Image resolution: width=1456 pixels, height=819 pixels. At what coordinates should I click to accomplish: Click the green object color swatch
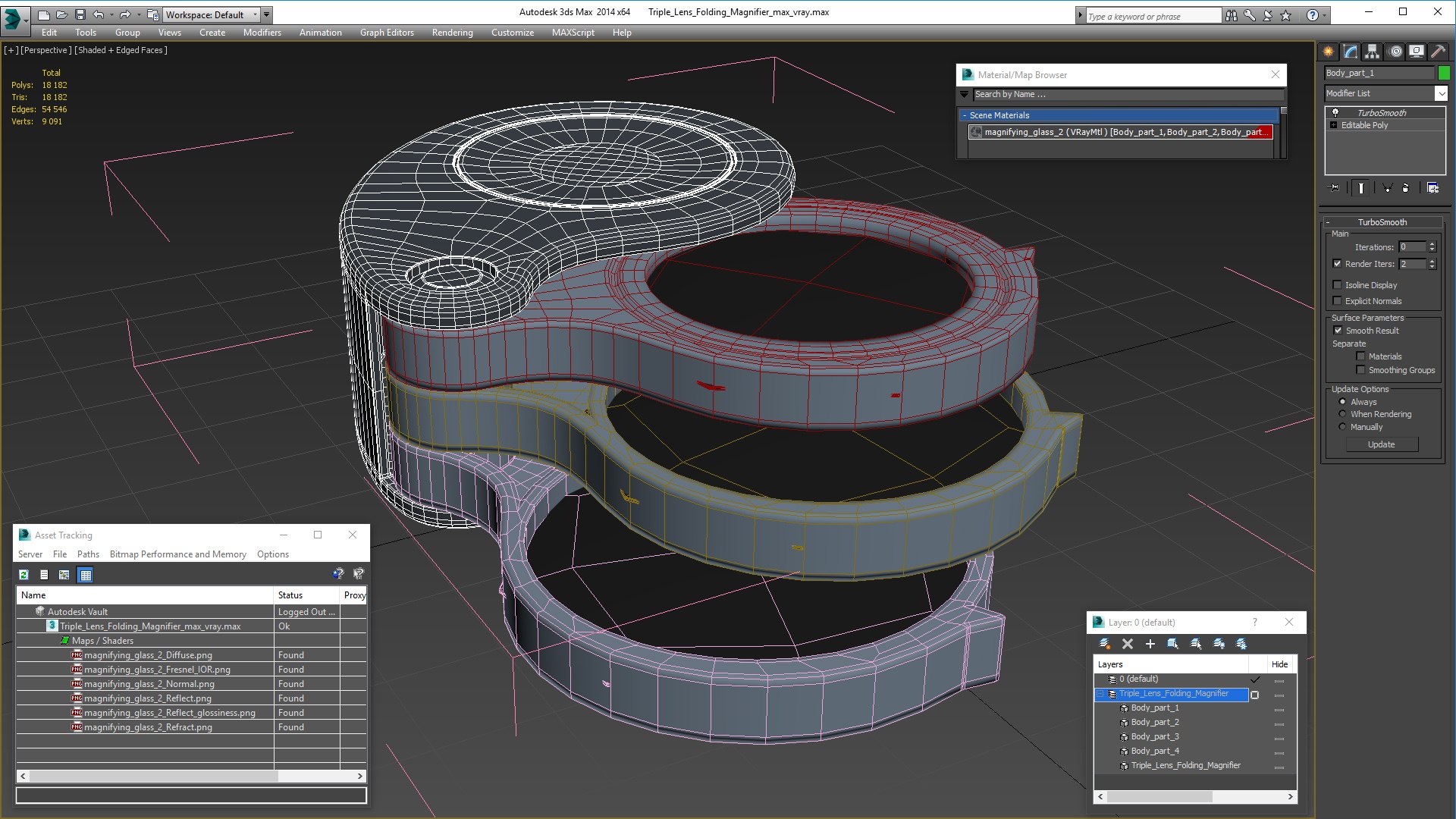(1444, 73)
